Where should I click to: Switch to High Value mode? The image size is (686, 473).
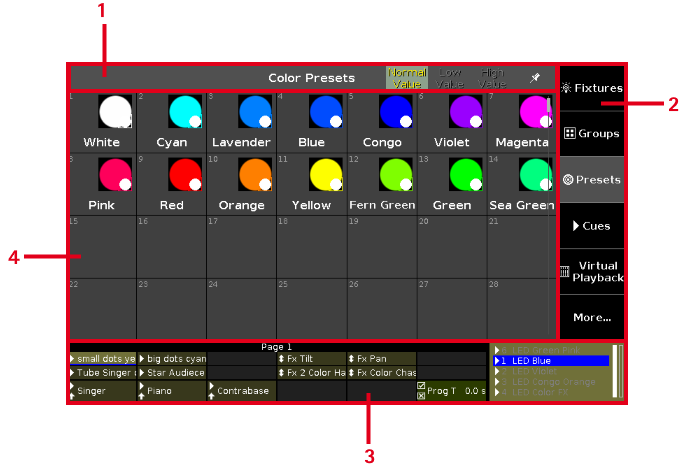coord(492,78)
